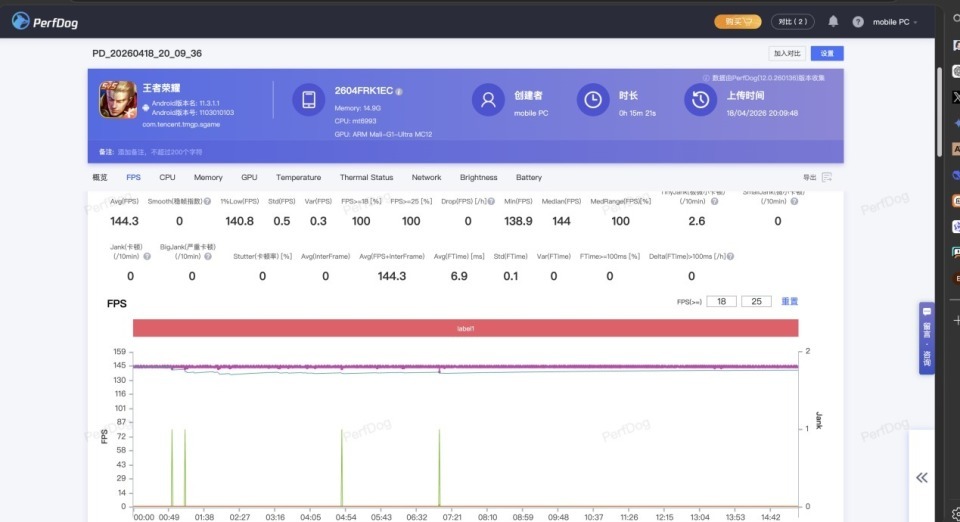Open the blue 设置 settings button

(827, 53)
